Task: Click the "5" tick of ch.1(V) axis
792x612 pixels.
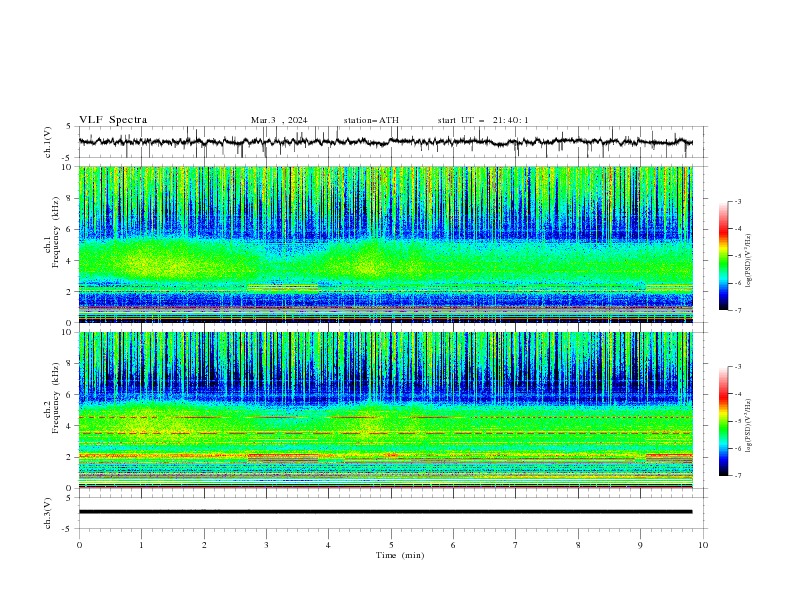Action: click(x=70, y=127)
